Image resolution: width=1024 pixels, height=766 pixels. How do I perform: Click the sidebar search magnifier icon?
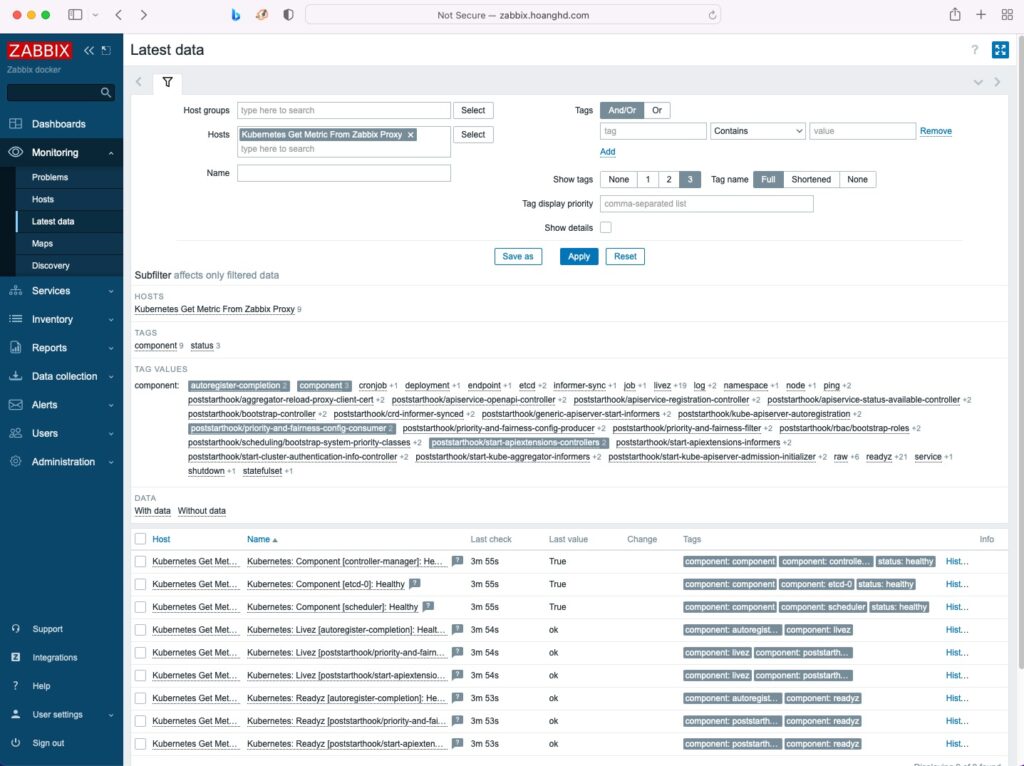point(106,93)
